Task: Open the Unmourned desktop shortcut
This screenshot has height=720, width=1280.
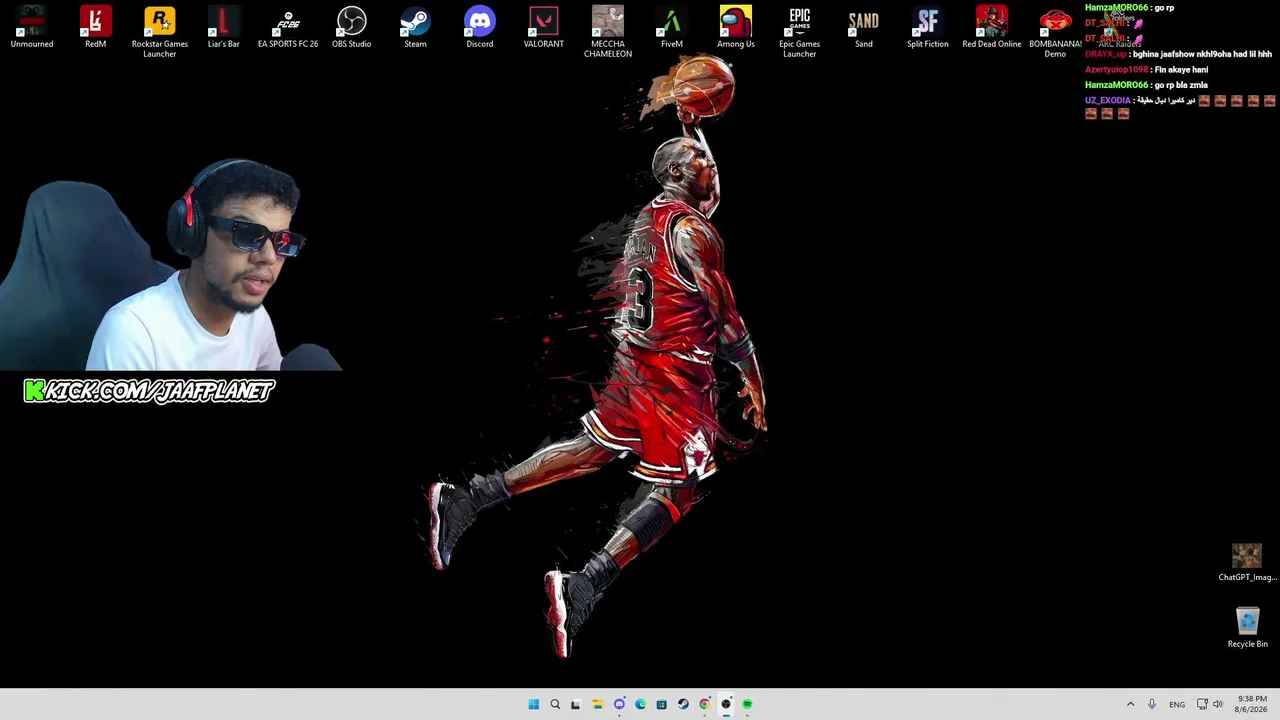Action: coord(32,28)
